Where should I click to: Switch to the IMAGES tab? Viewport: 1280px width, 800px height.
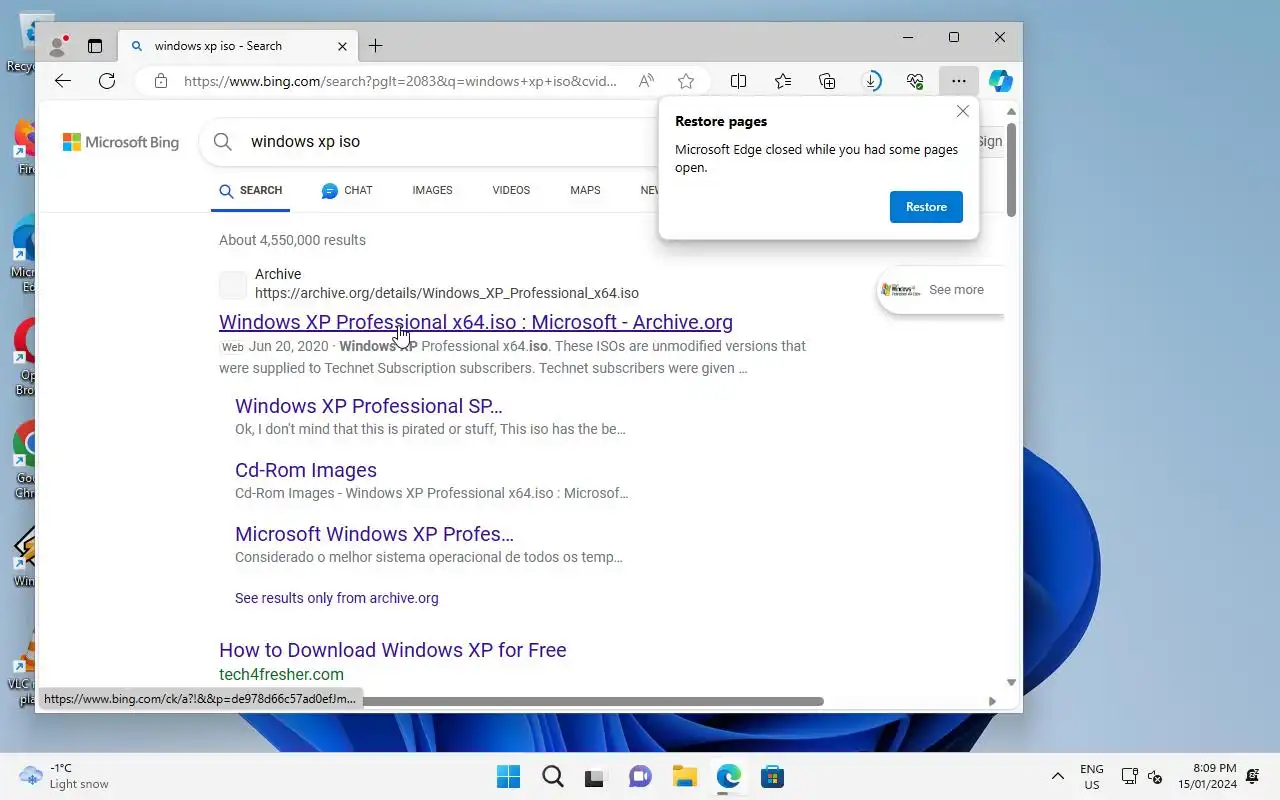tap(432, 190)
